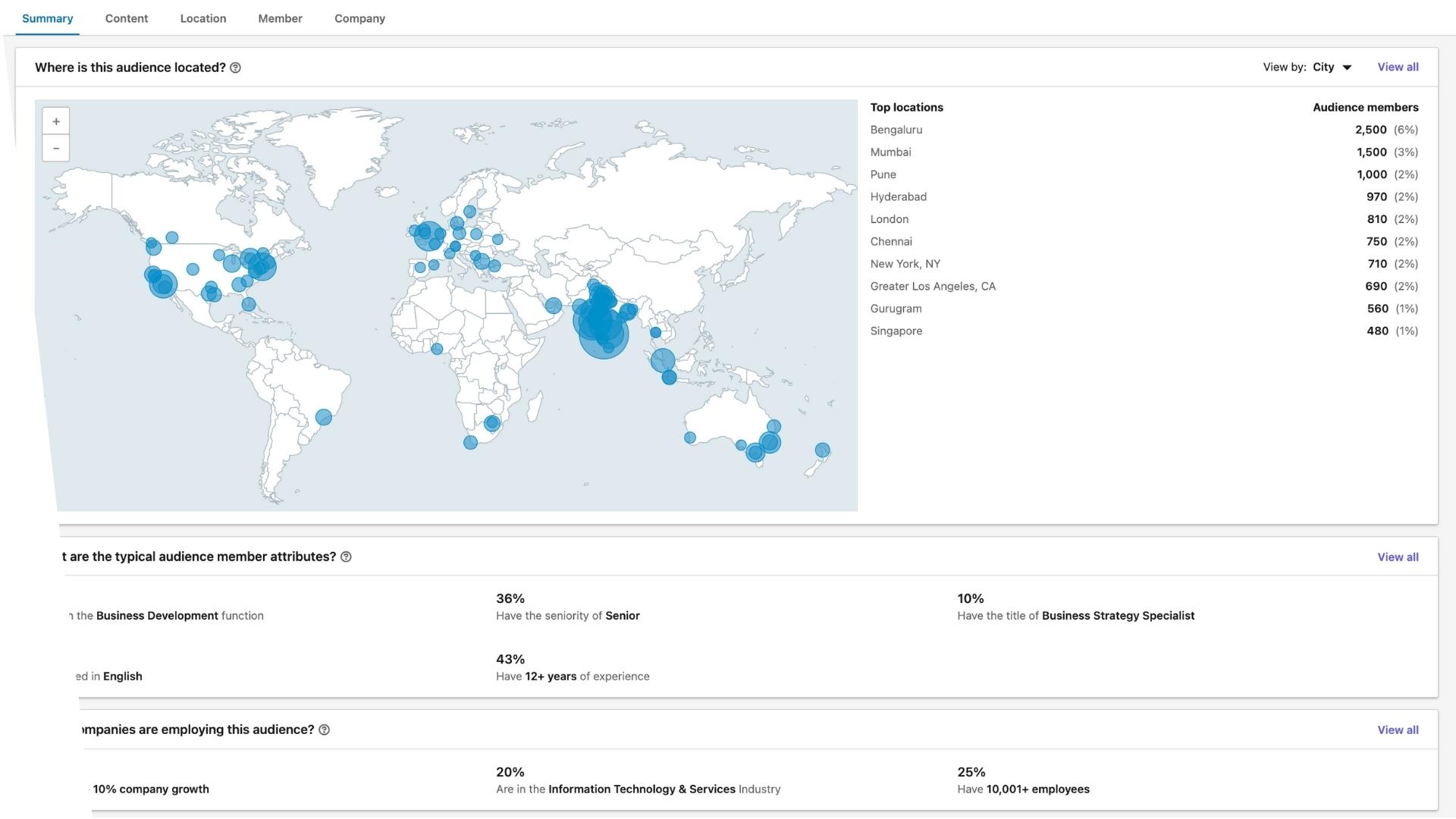Viewport: 1456px width, 819px height.
Task: Click the Mumbai audience member count
Action: (x=1370, y=152)
